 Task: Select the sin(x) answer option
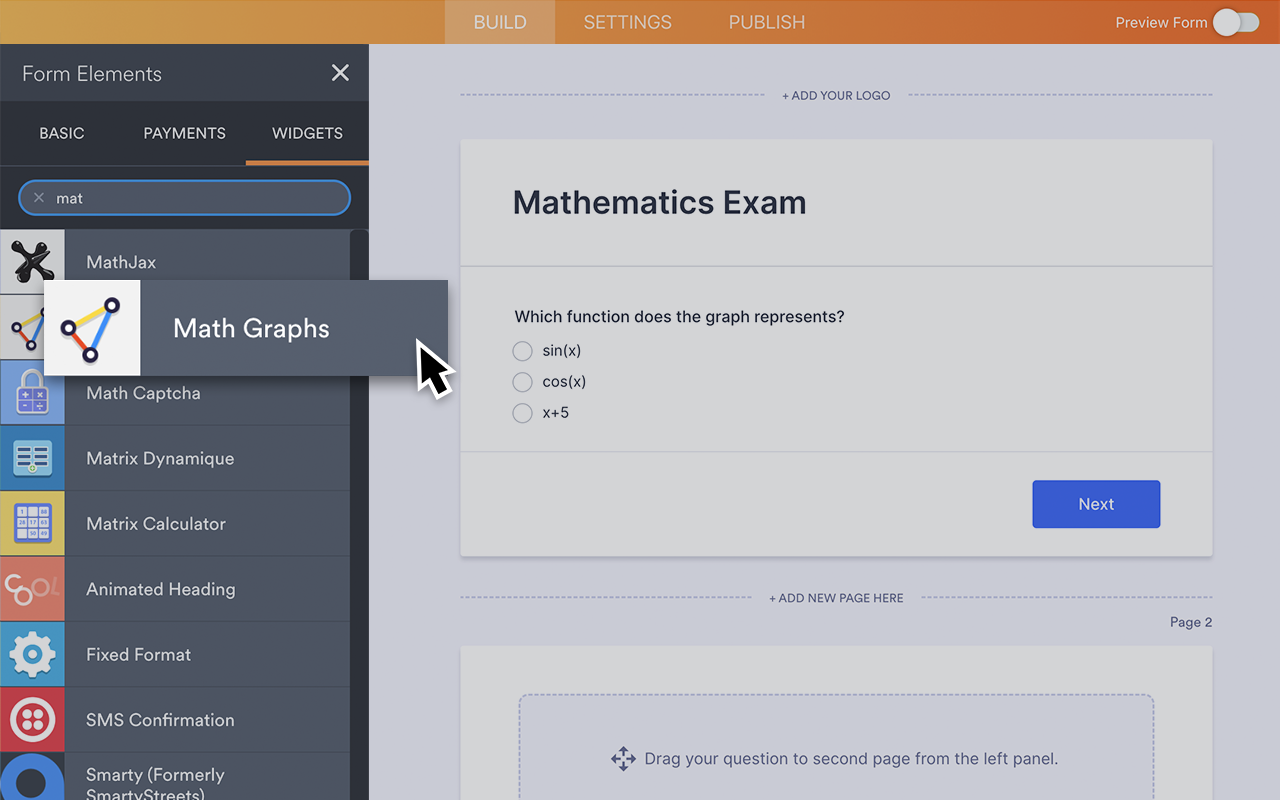[522, 351]
